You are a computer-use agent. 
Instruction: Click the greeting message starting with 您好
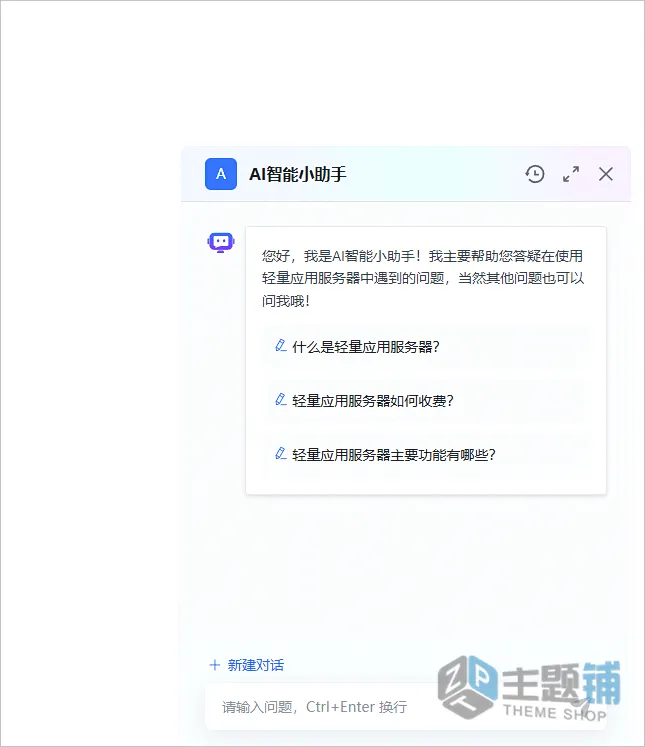(423, 278)
